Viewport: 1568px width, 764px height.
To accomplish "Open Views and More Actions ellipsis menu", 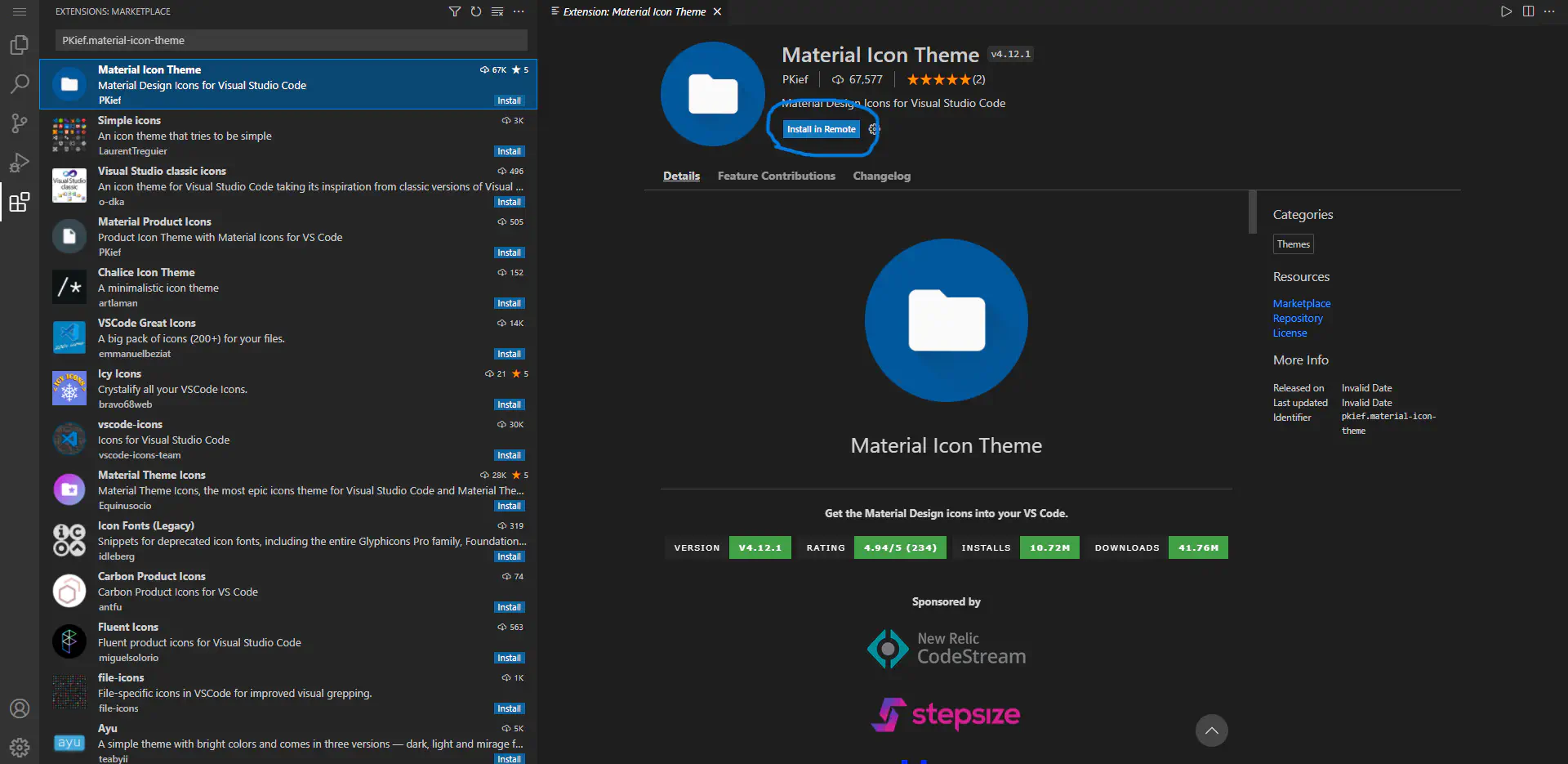I will 519,11.
